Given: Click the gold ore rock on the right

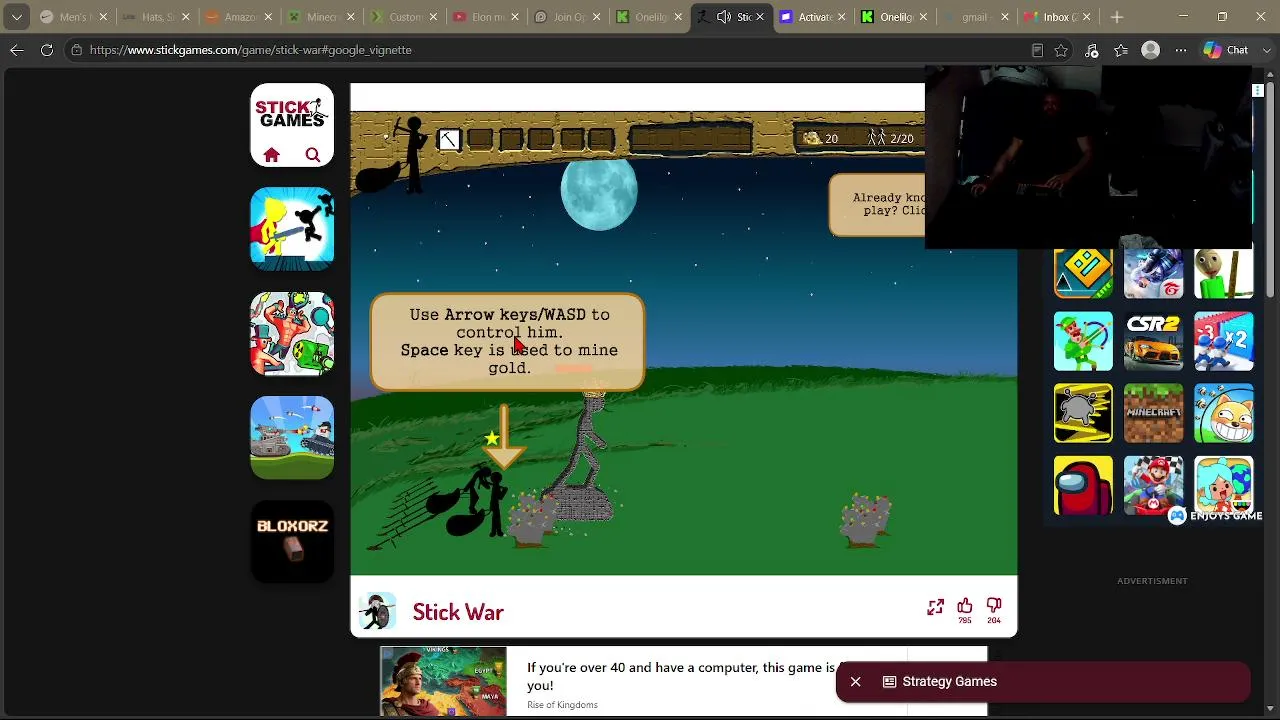Looking at the screenshot, I should click(865, 521).
